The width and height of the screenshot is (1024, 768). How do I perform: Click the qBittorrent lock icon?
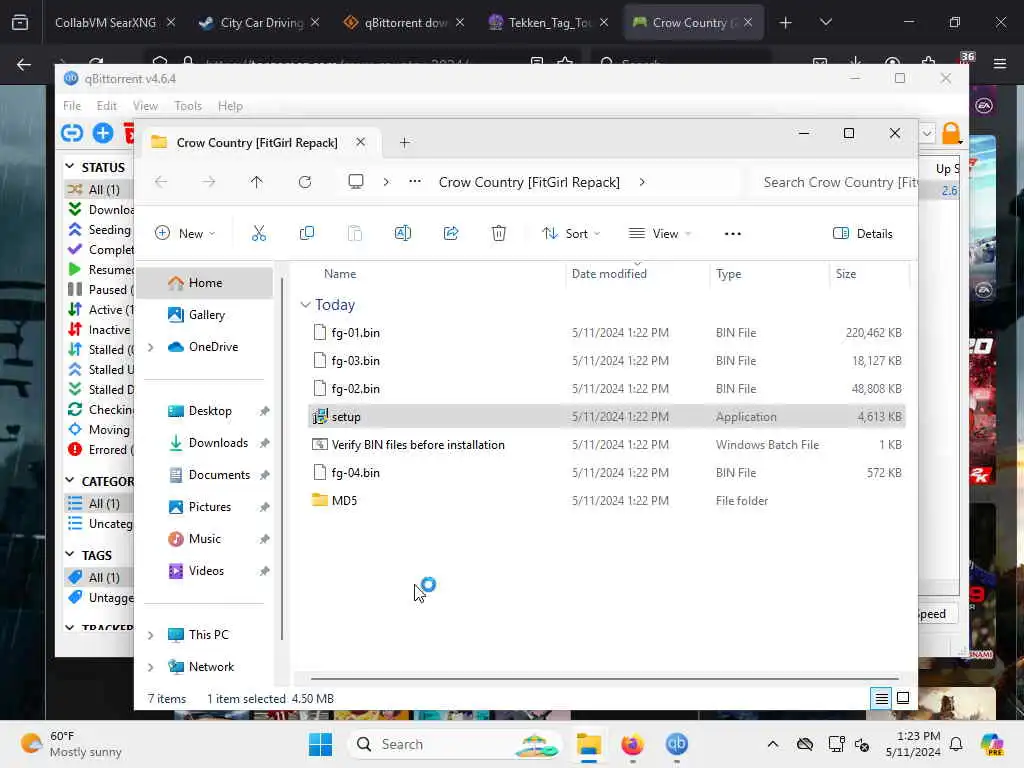coord(951,133)
